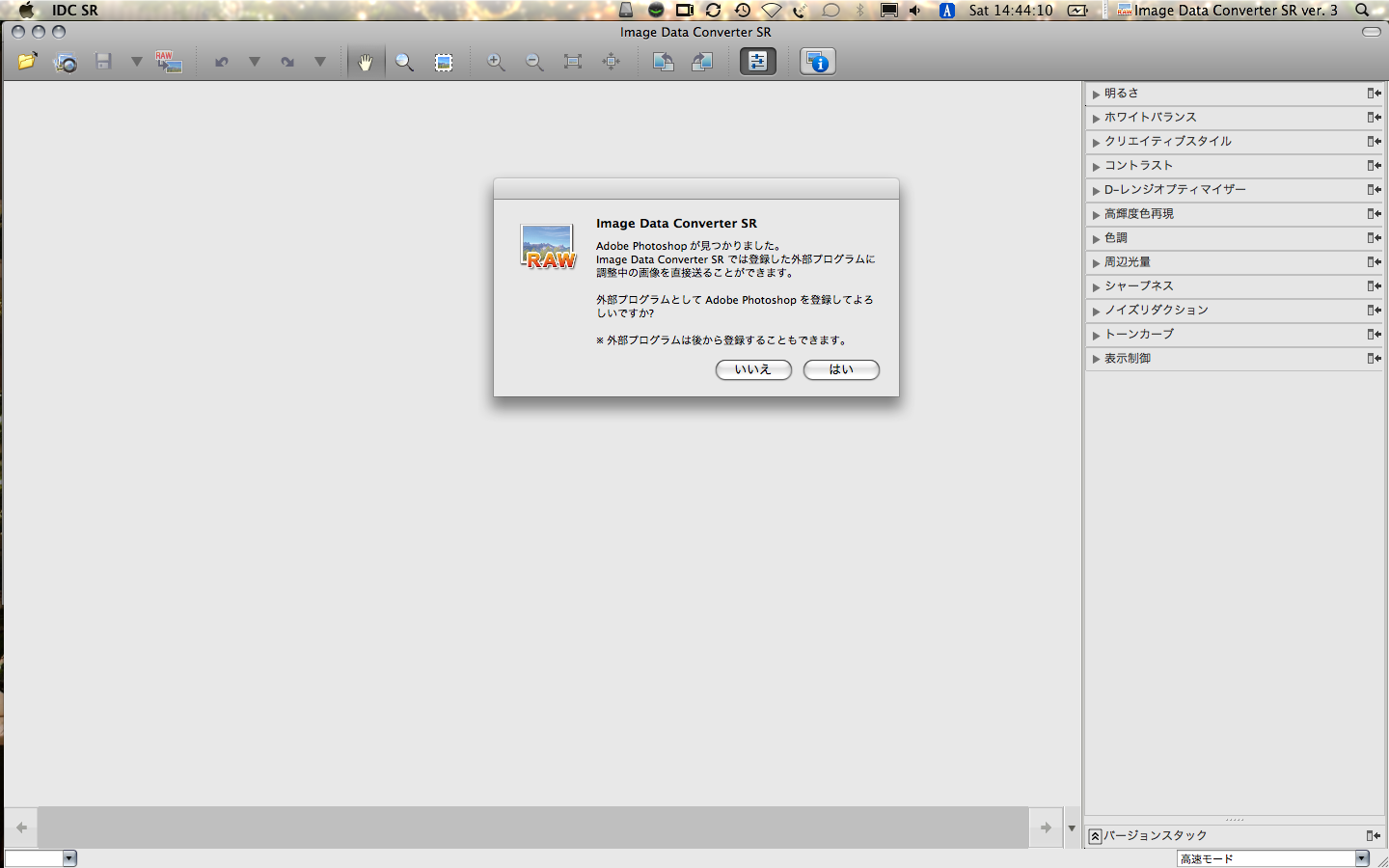Save the image with the floppy disk icon
This screenshot has height=868, width=1389.
(x=103, y=62)
